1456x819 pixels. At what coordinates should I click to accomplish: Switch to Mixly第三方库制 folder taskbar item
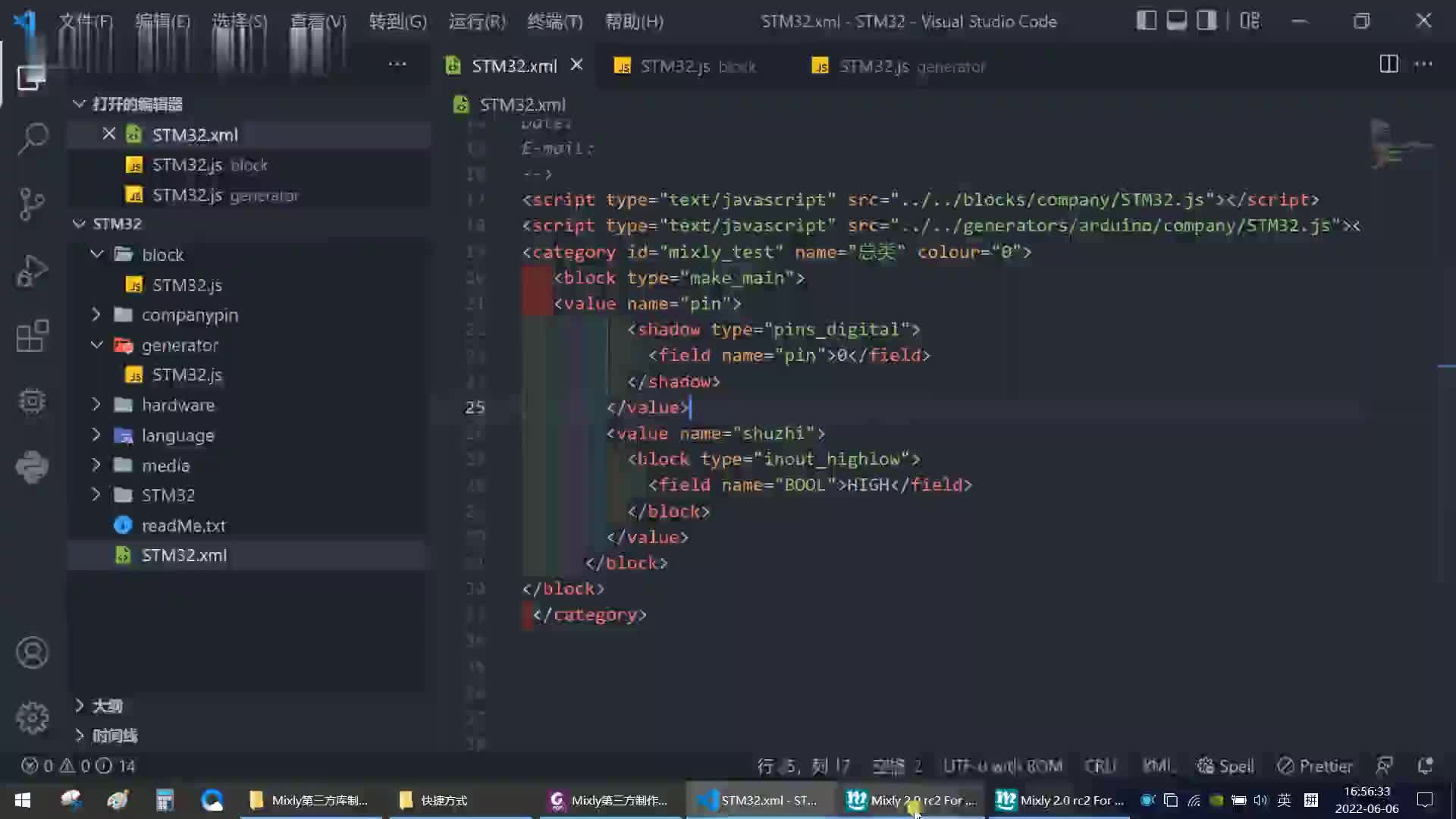[309, 800]
